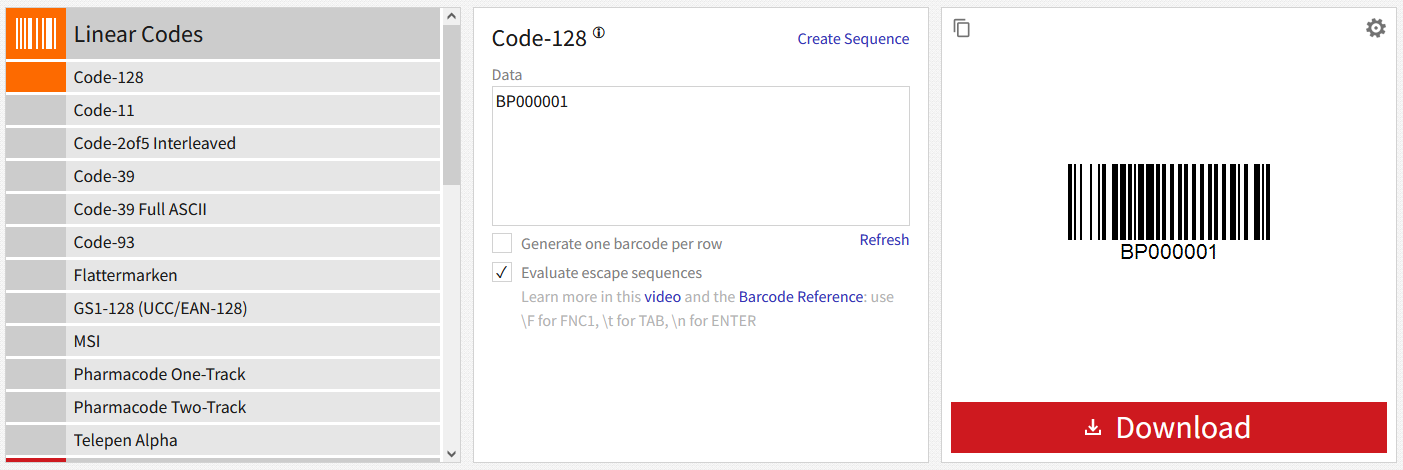This screenshot has width=1403, height=470.
Task: Enable Generate one barcode per row
Action: 502,243
